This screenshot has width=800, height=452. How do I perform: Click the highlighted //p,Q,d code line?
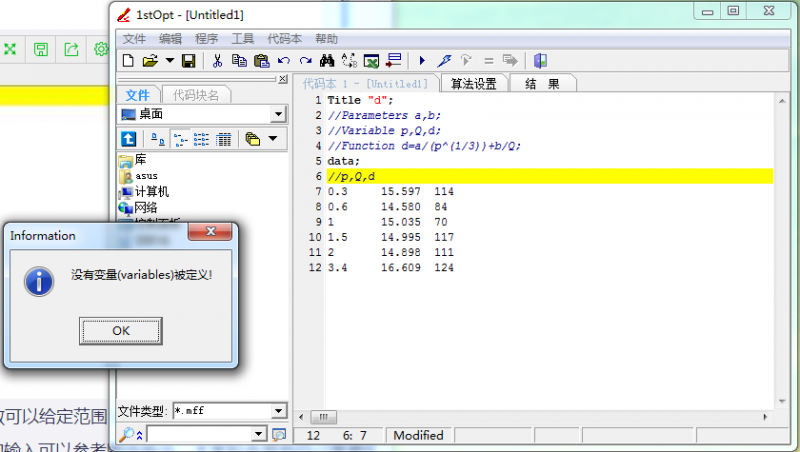coord(550,177)
